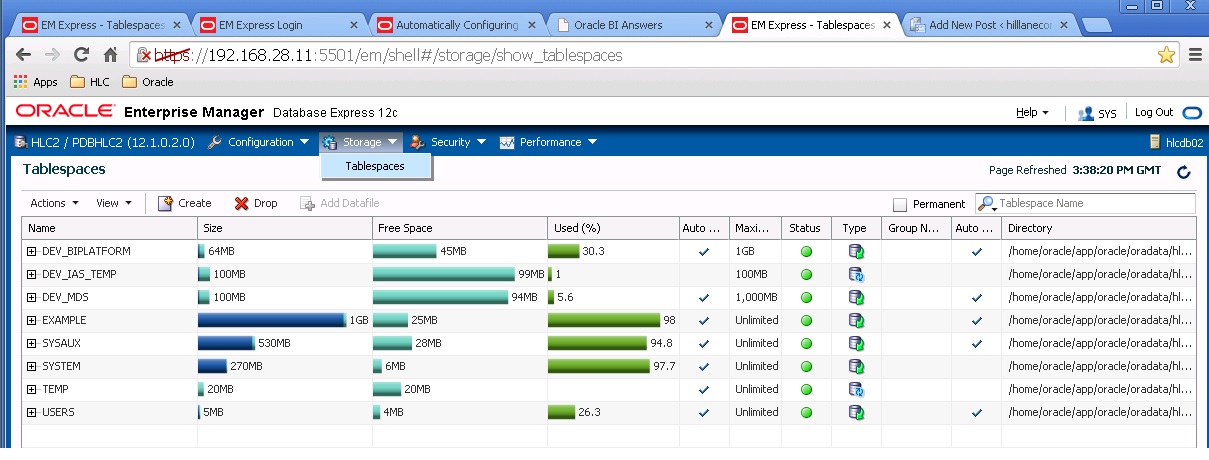Viewport: 1209px width, 460px height.
Task: Click the Oracle O logo beside Log Out
Action: (x=1190, y=113)
